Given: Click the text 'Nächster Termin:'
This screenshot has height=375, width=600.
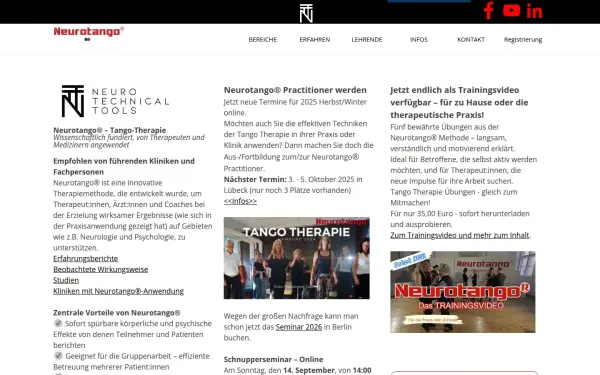Looking at the screenshot, I should click(255, 179).
